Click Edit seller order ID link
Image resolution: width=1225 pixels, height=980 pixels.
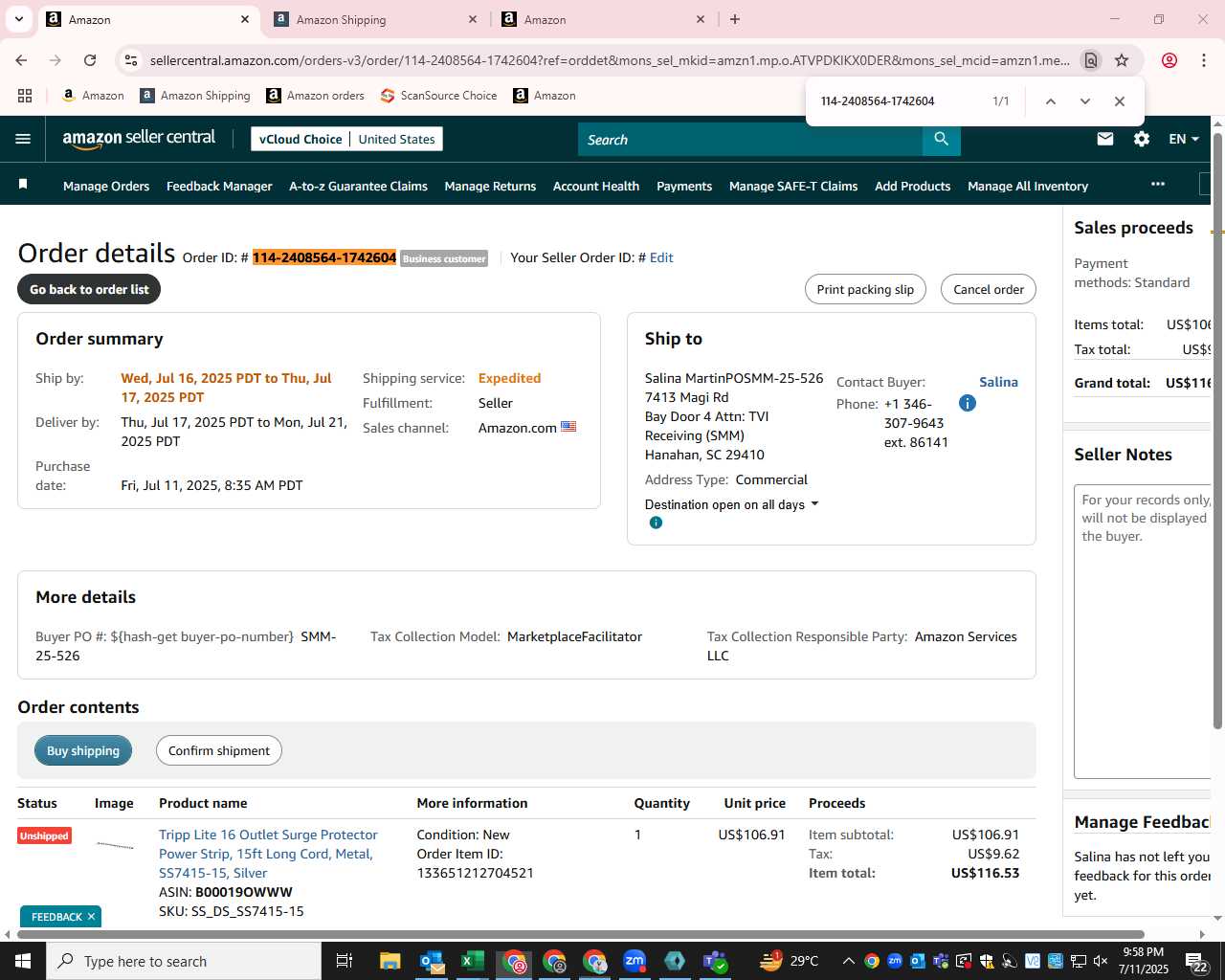coord(661,257)
